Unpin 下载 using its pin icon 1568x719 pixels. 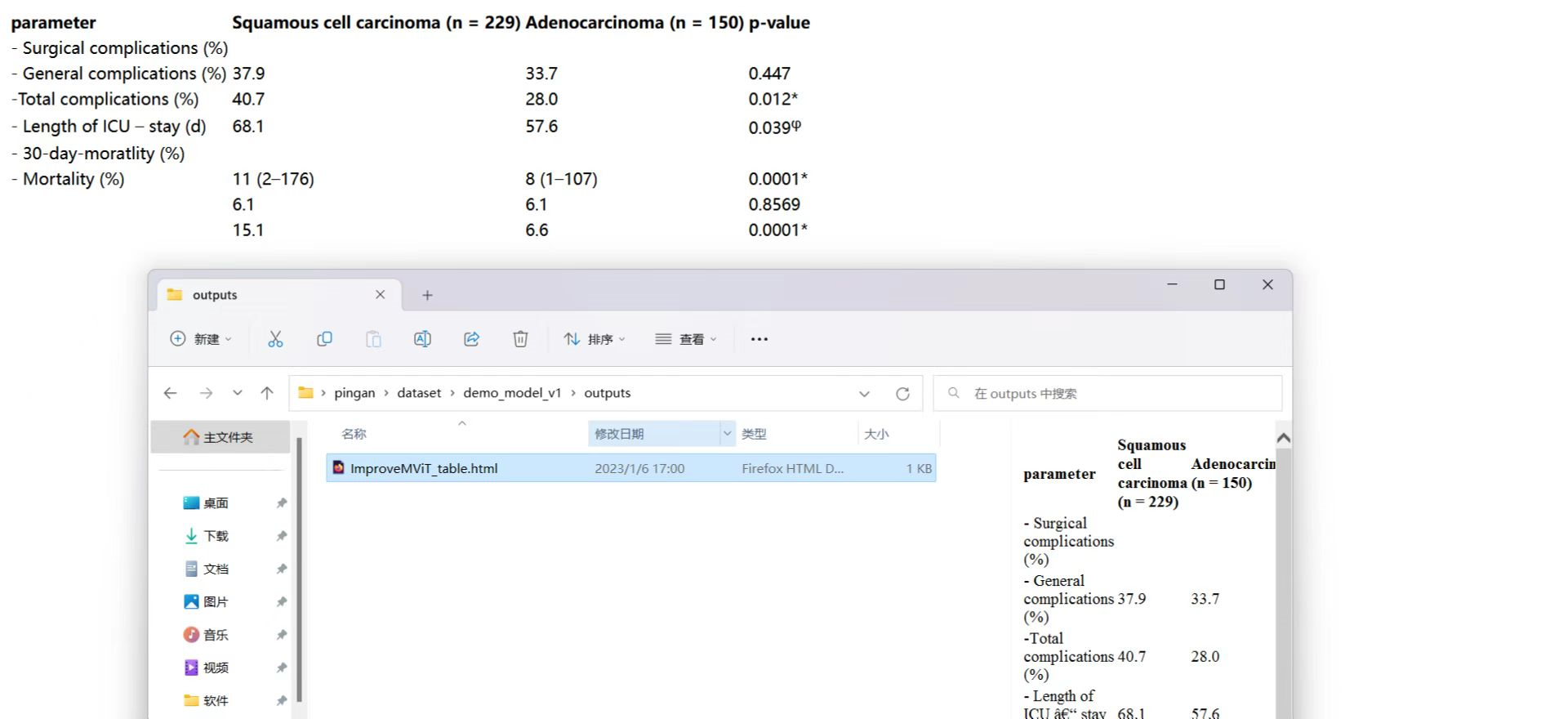tap(282, 536)
